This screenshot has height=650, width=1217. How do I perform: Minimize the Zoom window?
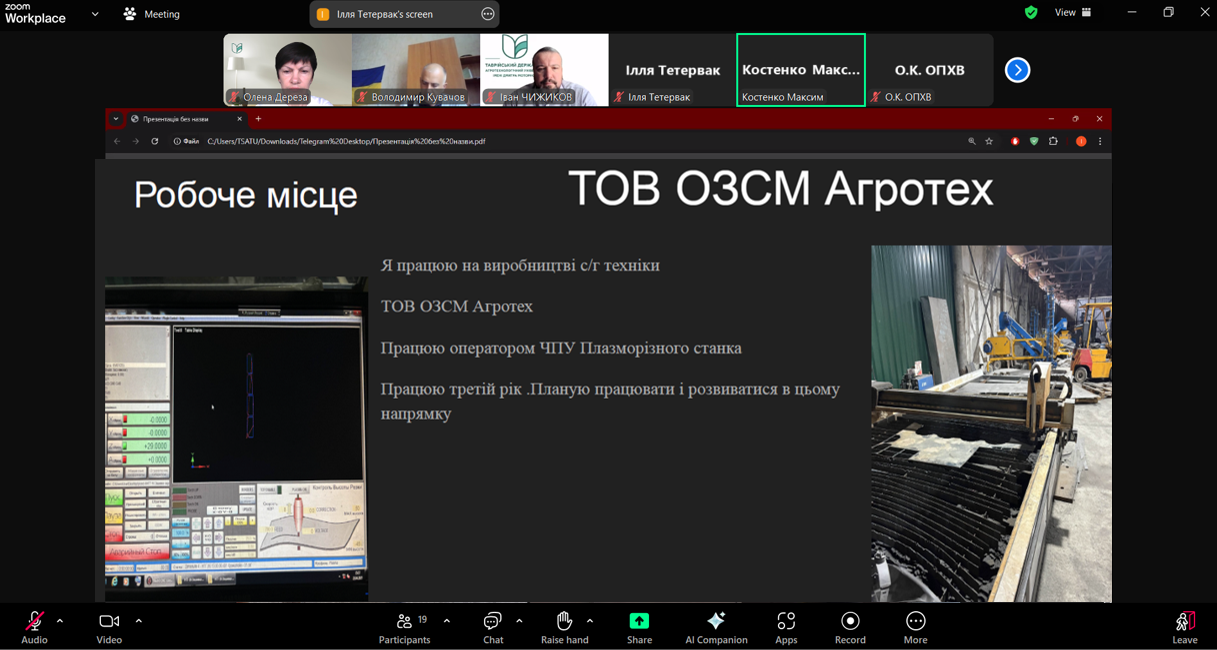point(1131,13)
